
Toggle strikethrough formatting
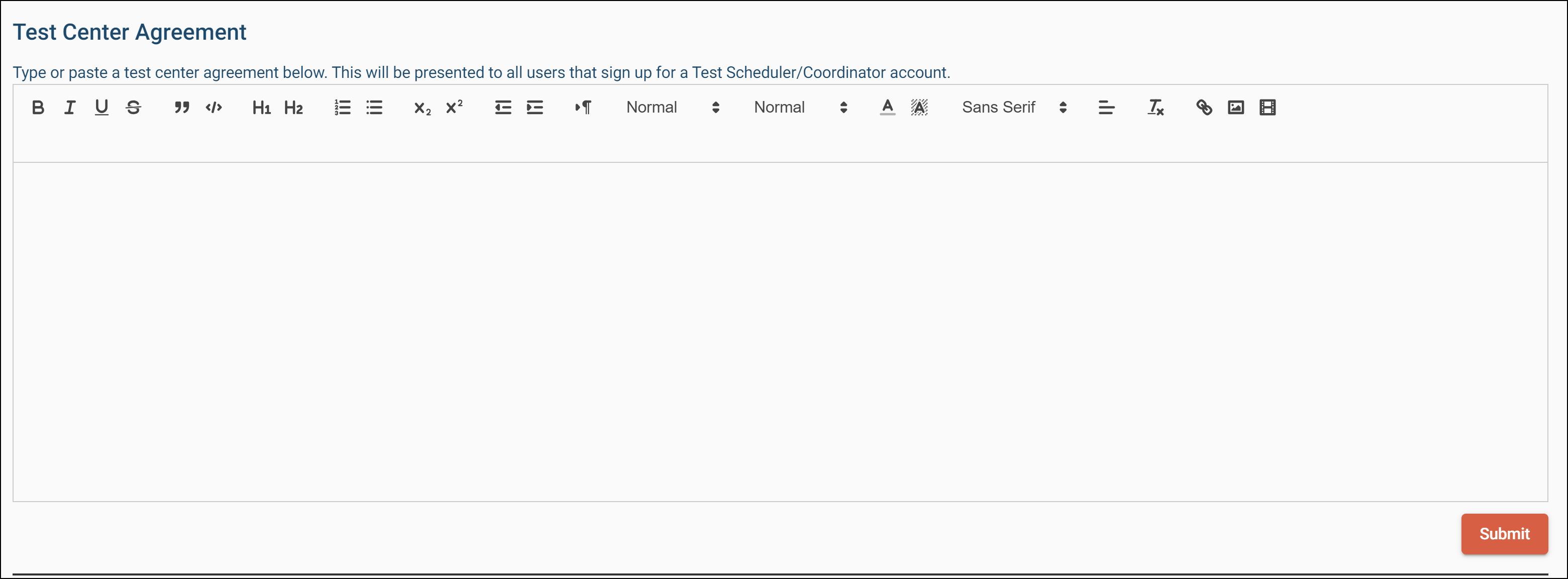133,108
